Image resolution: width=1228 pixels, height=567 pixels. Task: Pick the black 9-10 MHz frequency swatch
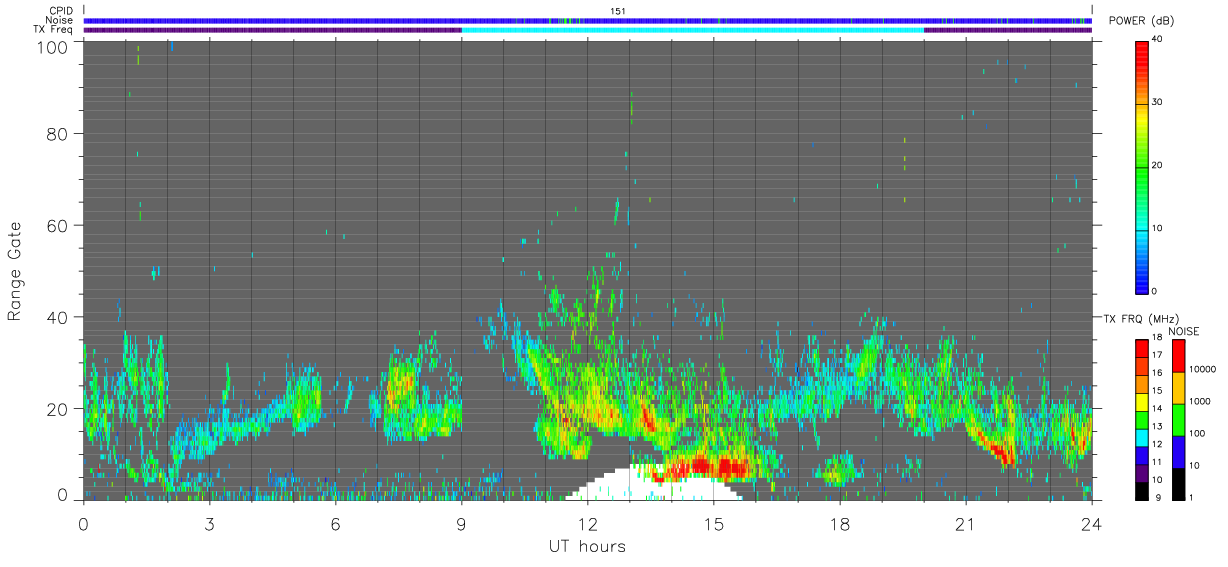tap(1141, 490)
